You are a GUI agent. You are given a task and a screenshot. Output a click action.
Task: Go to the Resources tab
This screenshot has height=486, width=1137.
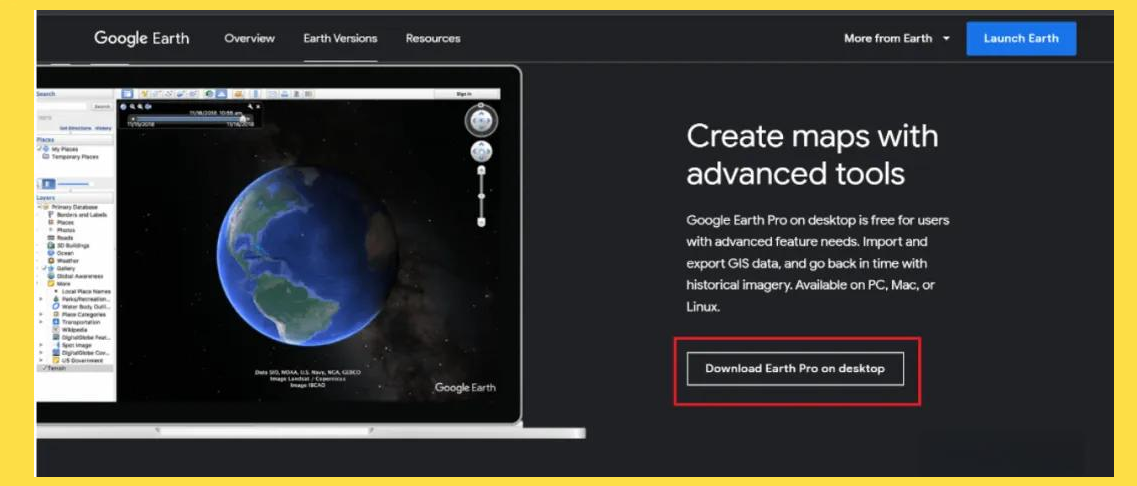433,38
